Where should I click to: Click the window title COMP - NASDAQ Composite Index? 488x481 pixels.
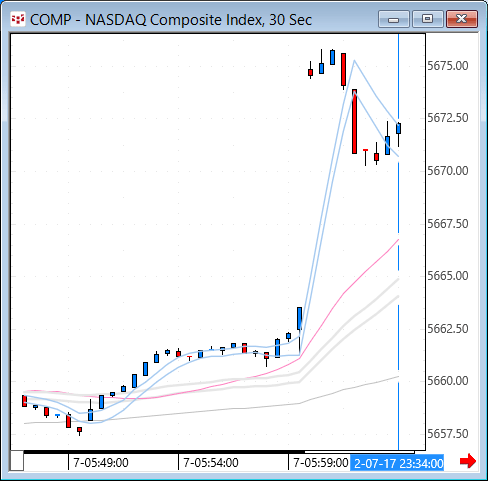point(171,20)
